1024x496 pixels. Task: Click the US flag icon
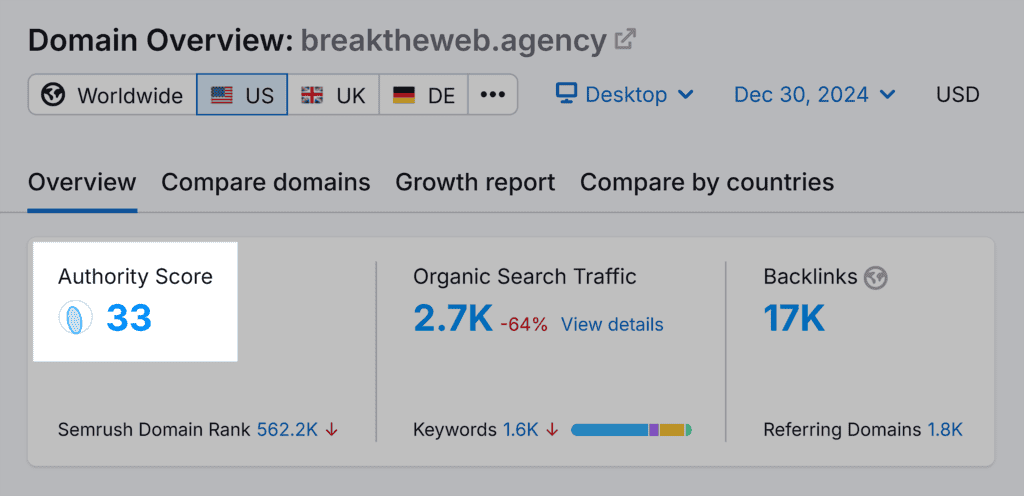(222, 95)
